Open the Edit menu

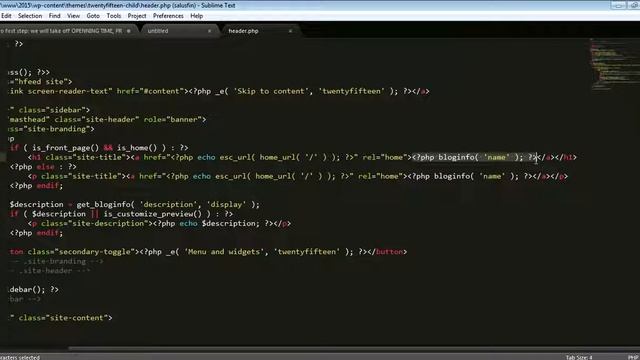click(6, 16)
